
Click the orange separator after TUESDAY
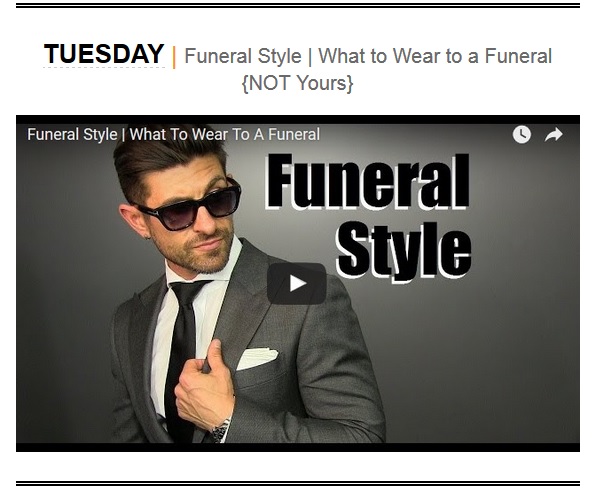[174, 57]
